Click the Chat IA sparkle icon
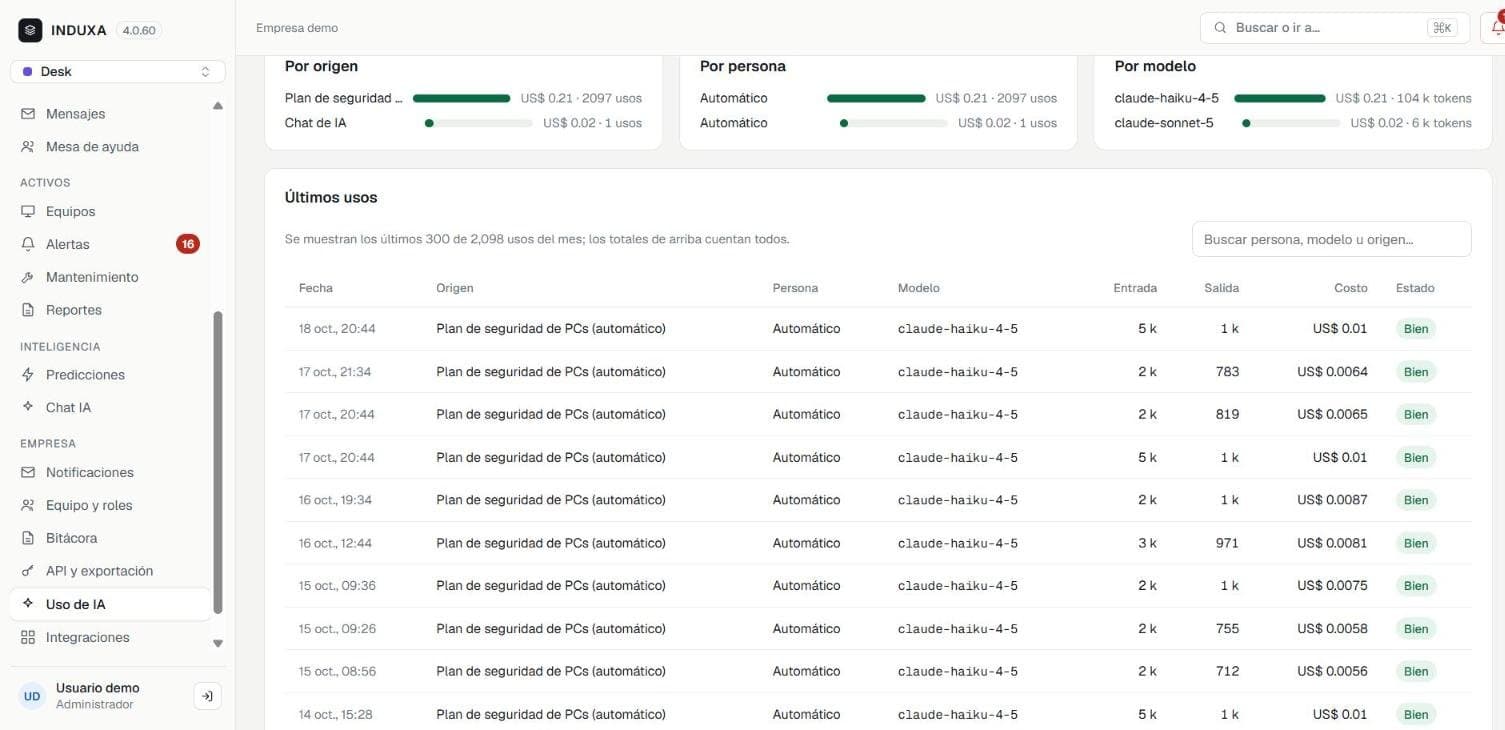 tap(28, 408)
